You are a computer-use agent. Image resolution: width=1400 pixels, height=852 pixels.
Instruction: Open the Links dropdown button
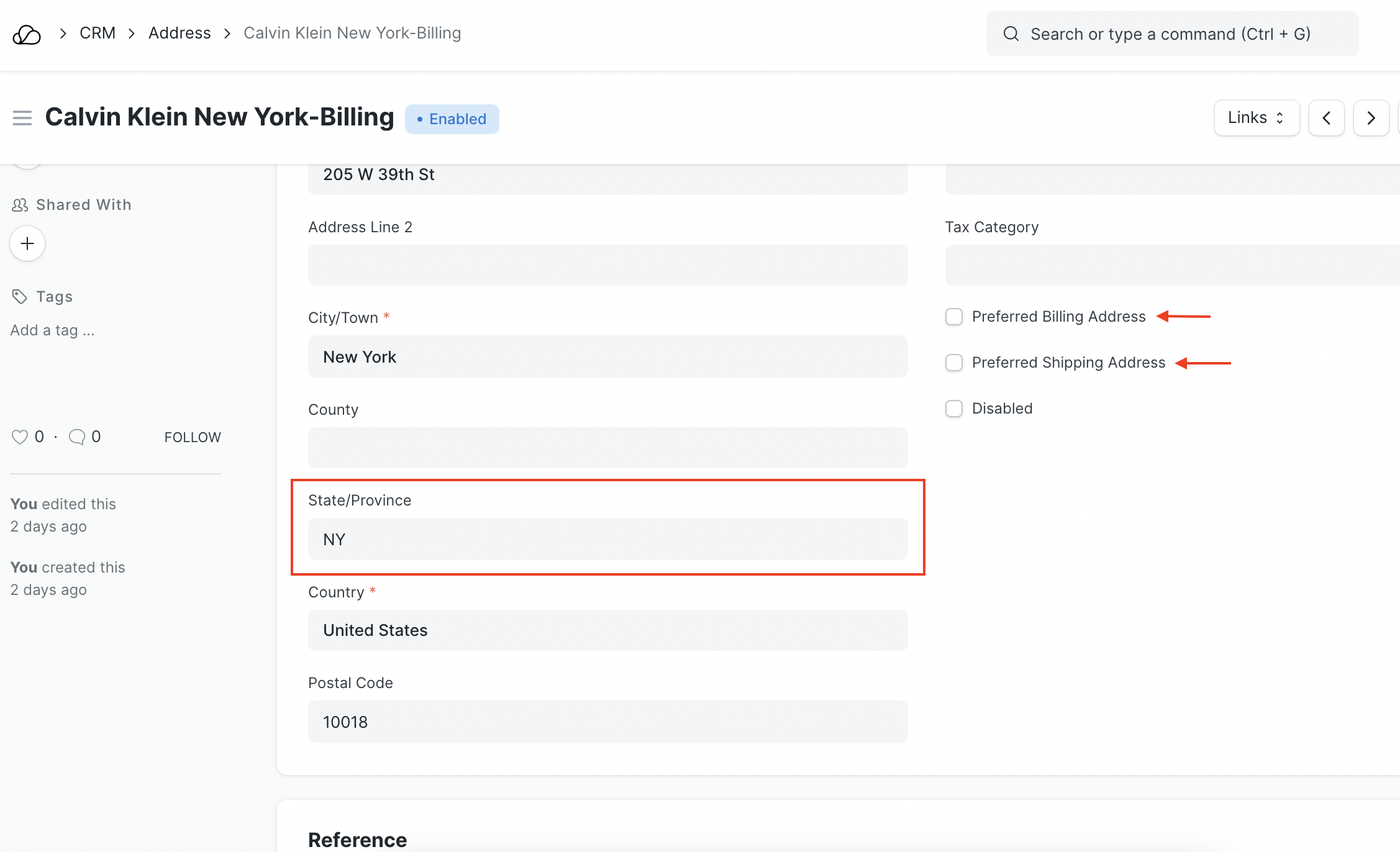tap(1256, 118)
